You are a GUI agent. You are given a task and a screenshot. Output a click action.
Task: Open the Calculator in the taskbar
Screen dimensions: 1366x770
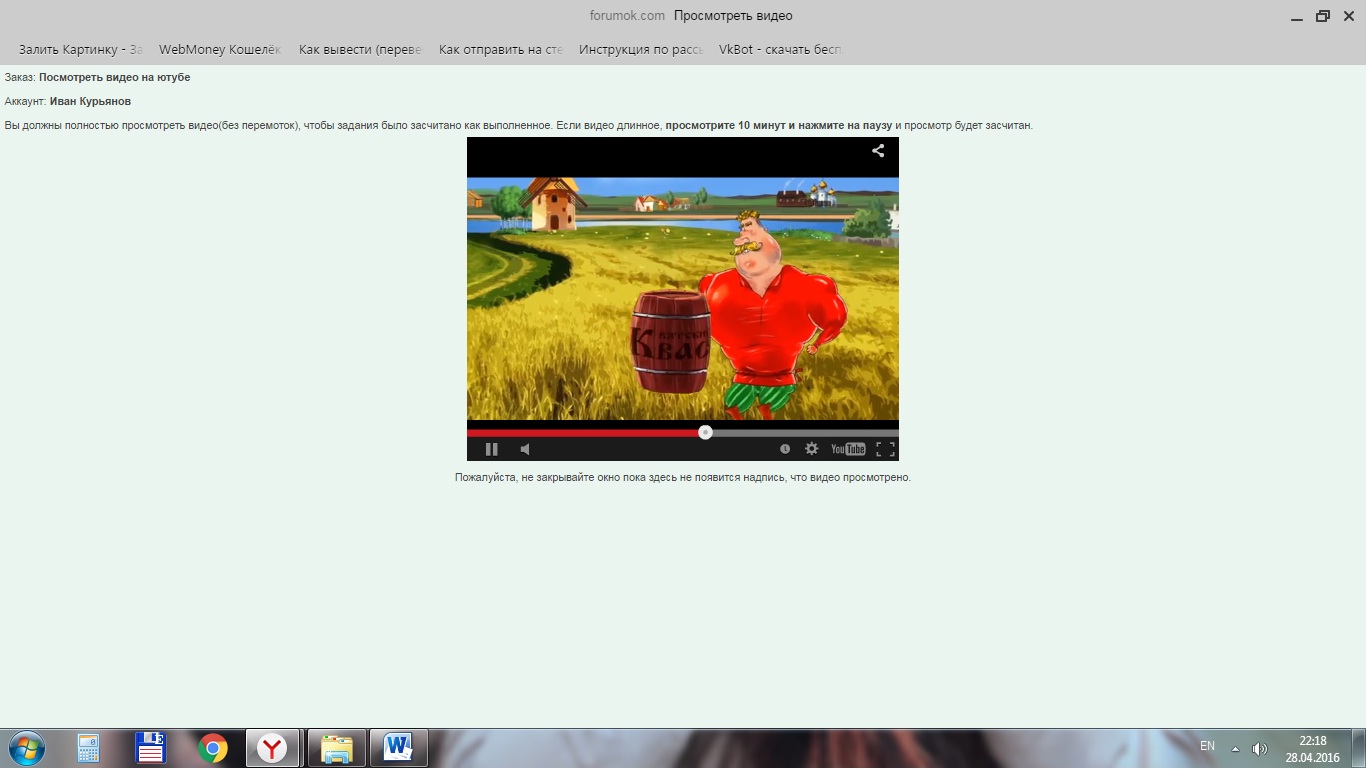coord(89,748)
